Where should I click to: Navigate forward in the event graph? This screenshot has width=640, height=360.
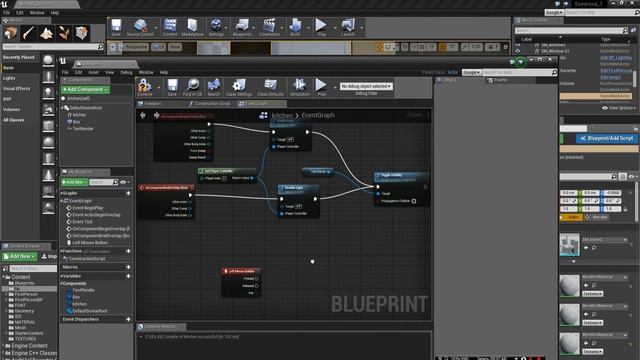coord(156,116)
